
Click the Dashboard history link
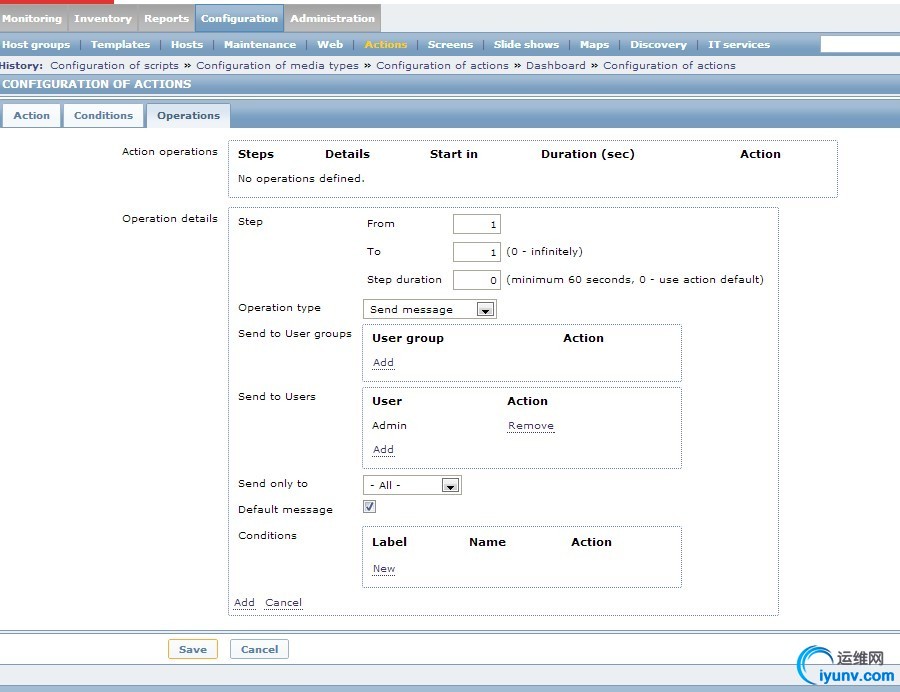[x=555, y=66]
